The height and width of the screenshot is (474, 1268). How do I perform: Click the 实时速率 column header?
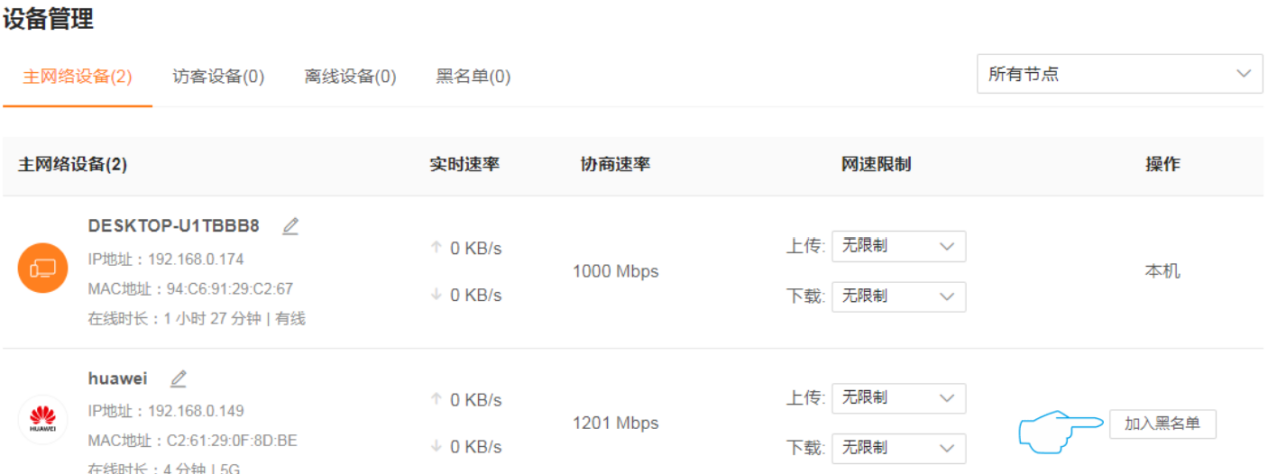tap(464, 165)
